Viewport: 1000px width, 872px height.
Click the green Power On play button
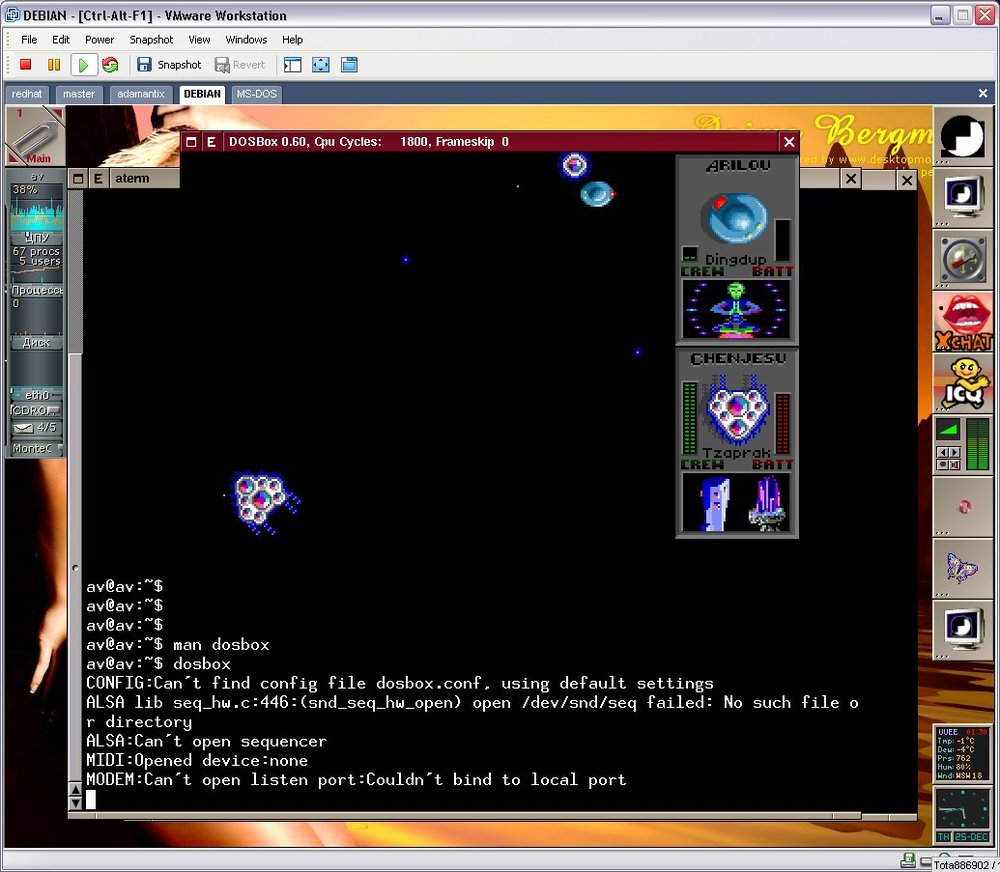83,65
